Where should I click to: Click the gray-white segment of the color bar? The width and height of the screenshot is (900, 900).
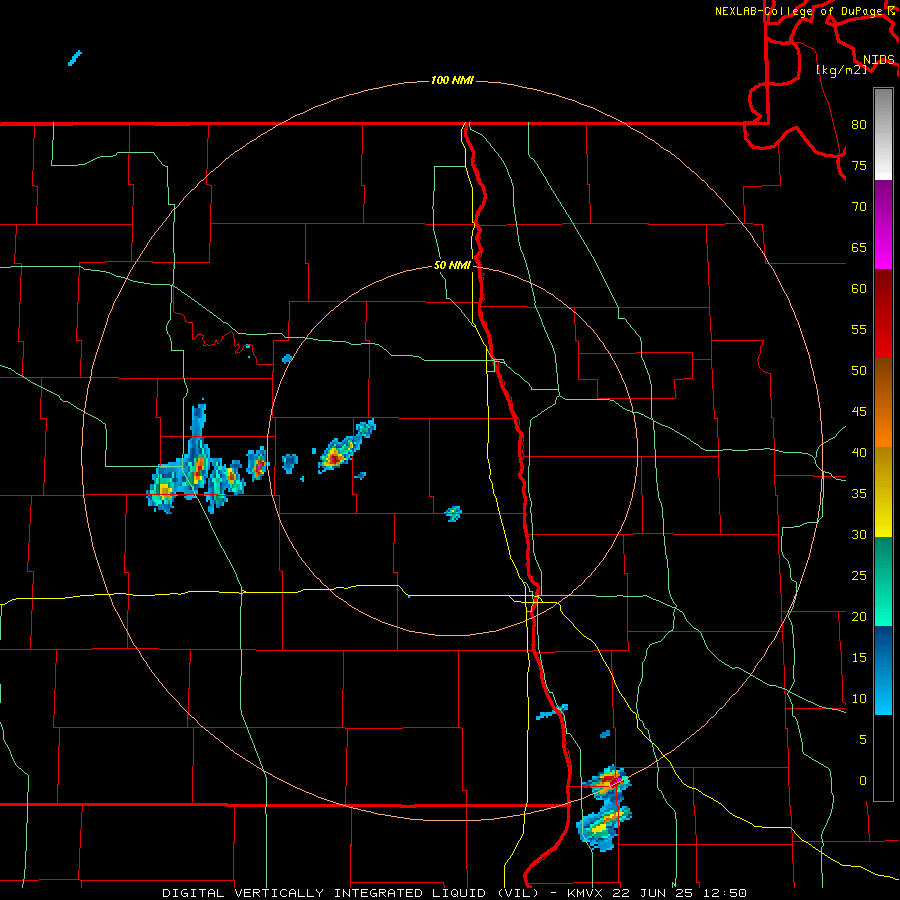[x=883, y=134]
